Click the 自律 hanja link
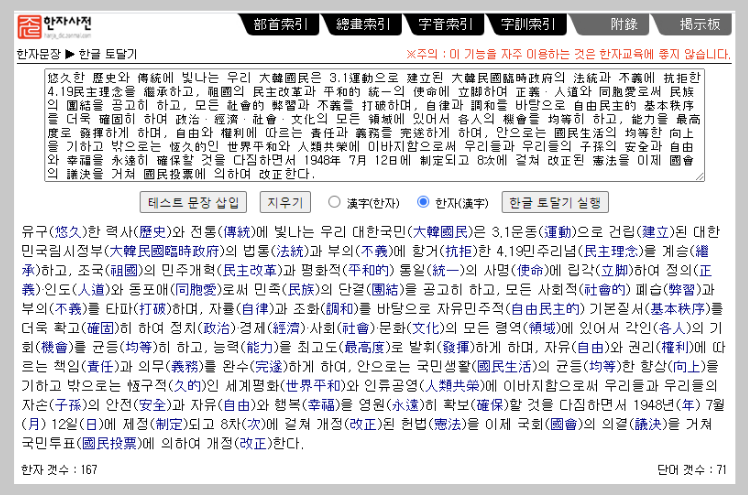748x495 pixels. click(255, 309)
